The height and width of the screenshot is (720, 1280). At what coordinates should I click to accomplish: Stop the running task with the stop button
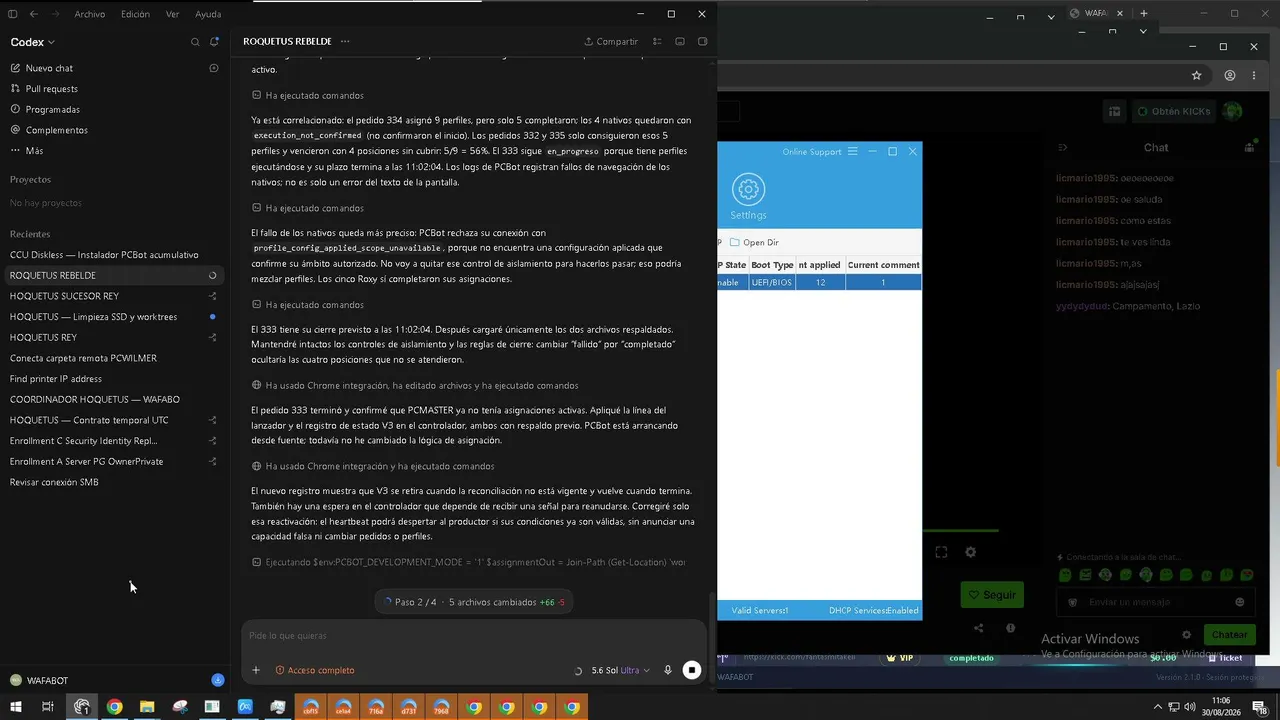point(692,670)
